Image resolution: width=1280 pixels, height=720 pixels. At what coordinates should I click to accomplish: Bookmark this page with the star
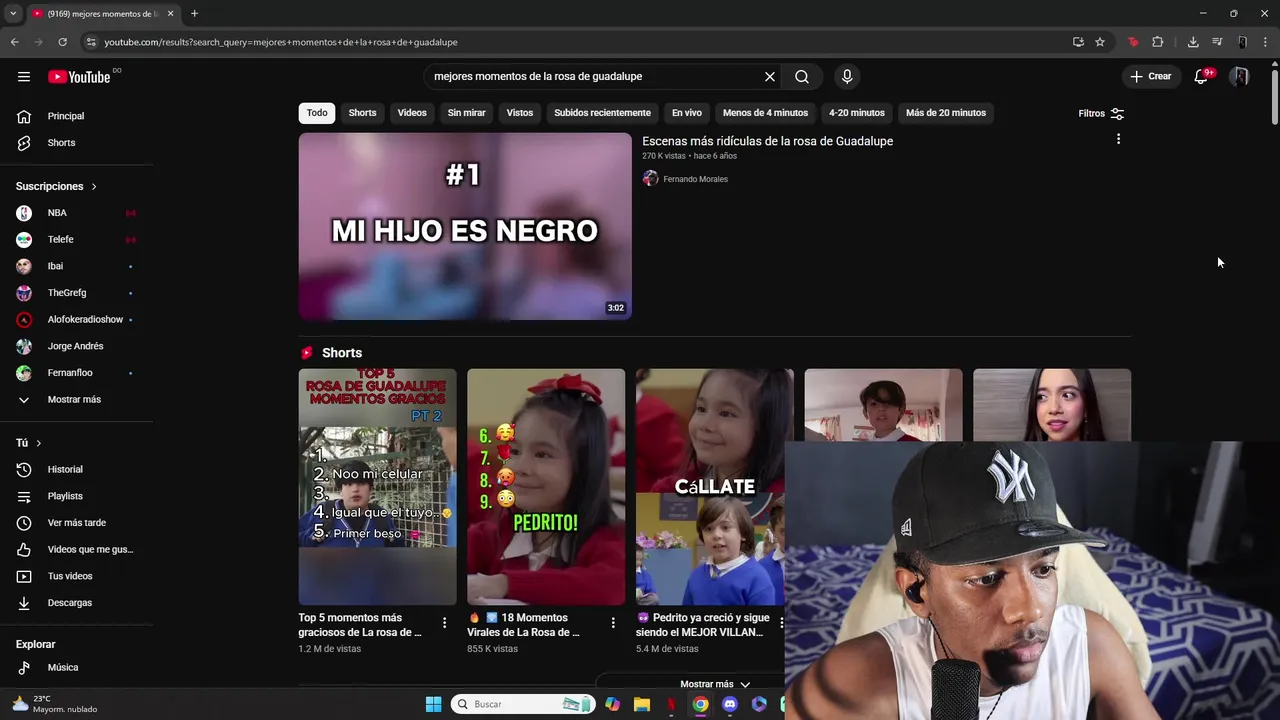pos(1100,42)
